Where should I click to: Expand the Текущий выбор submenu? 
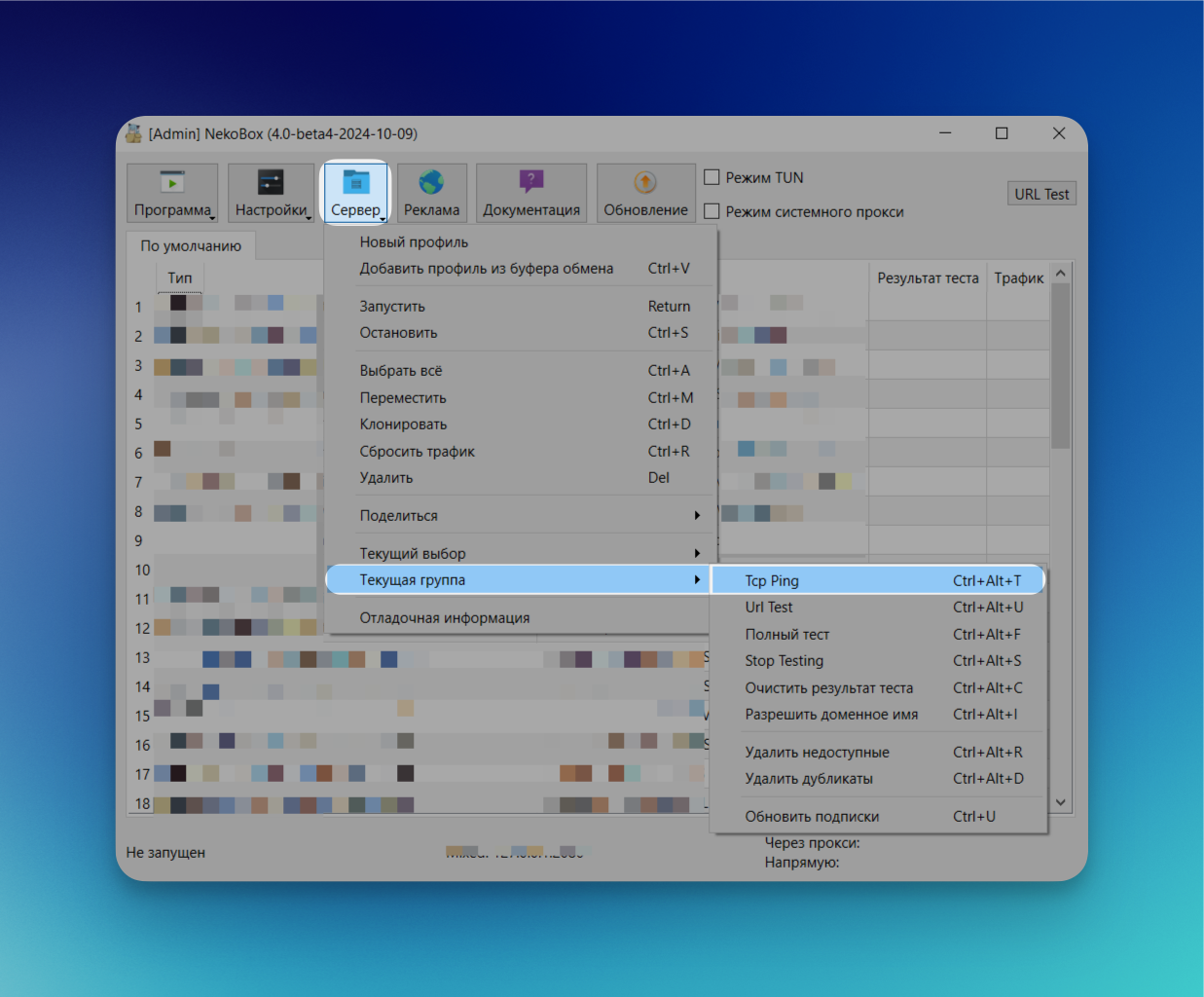[x=521, y=553]
